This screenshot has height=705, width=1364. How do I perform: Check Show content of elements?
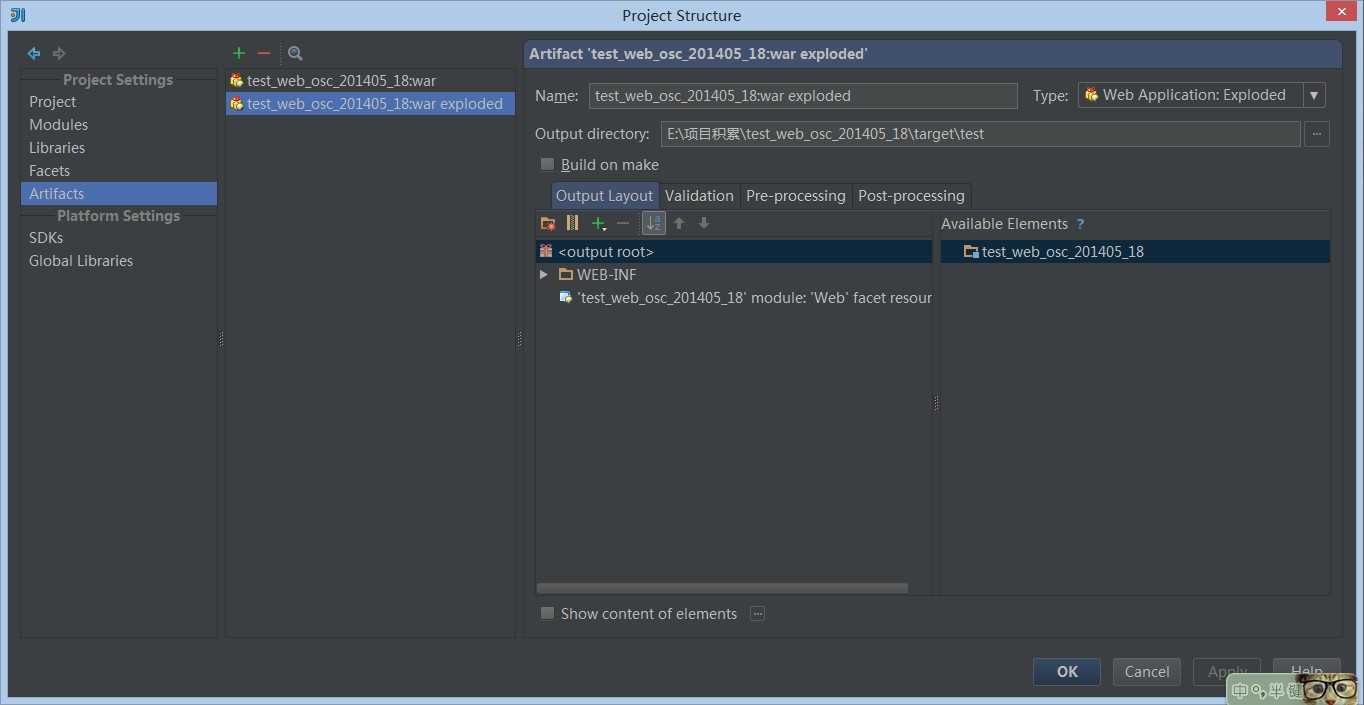[x=547, y=613]
